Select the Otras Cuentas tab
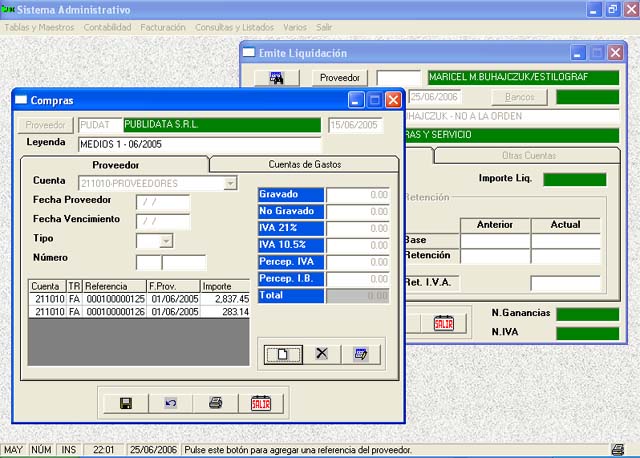 pos(527,156)
